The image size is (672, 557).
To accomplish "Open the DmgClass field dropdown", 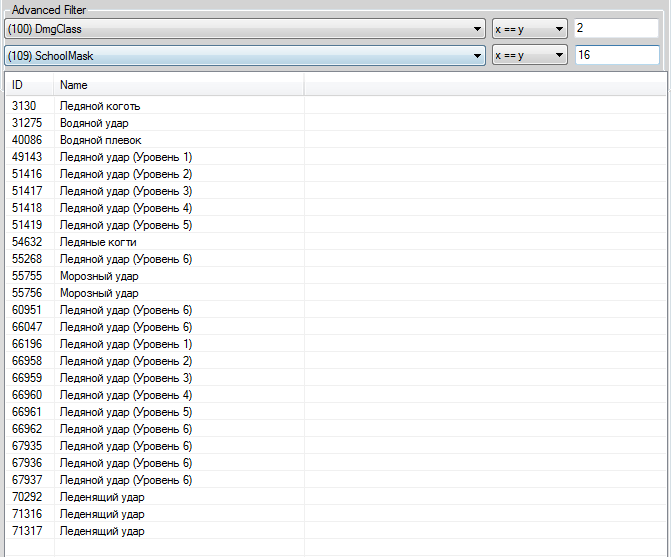I will pyautogui.click(x=245, y=29).
